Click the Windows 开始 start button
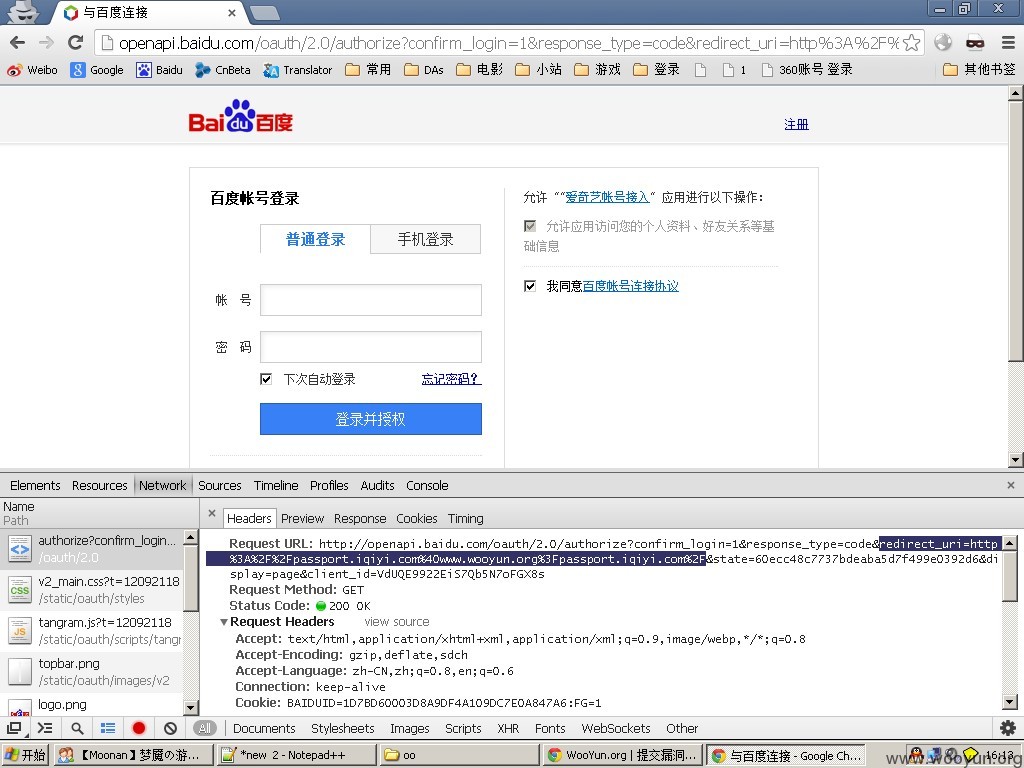1024x768 pixels. tap(25, 755)
